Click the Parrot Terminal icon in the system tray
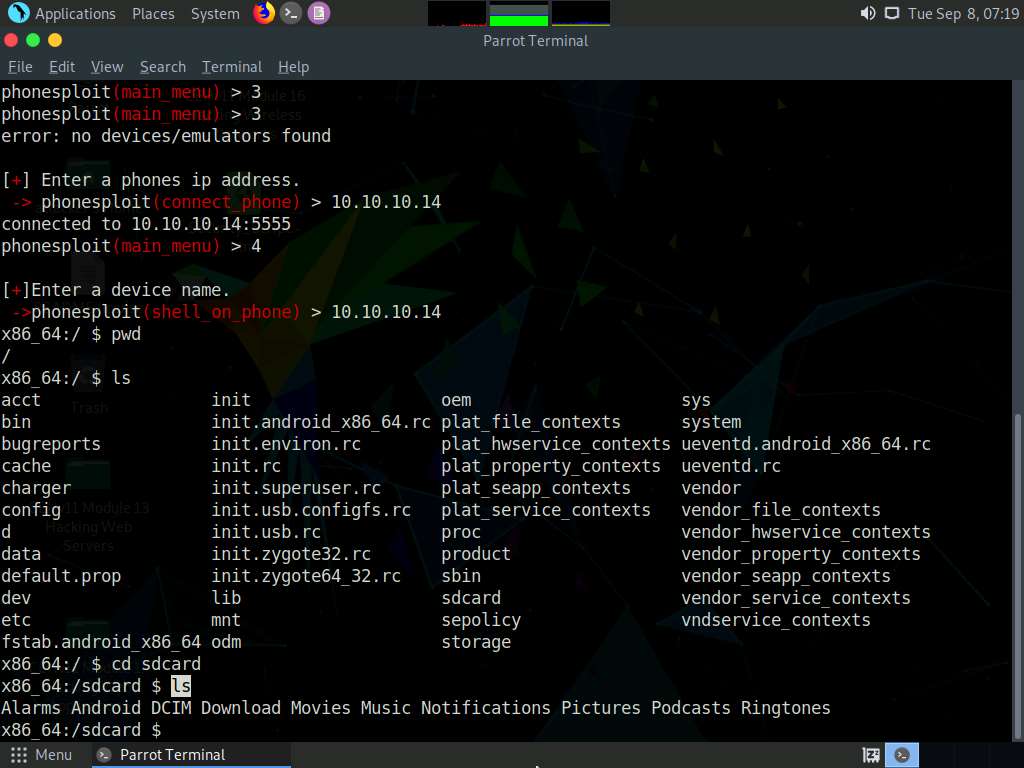The image size is (1024, 768). [x=901, y=754]
